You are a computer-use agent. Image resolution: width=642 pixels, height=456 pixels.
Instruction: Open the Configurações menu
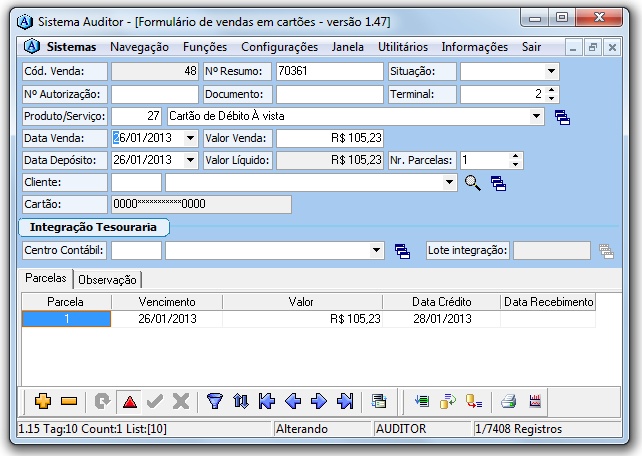click(279, 47)
